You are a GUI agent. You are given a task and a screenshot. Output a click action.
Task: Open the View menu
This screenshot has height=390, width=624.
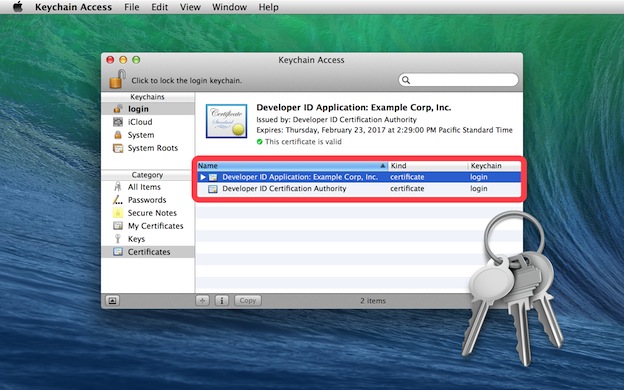[190, 7]
